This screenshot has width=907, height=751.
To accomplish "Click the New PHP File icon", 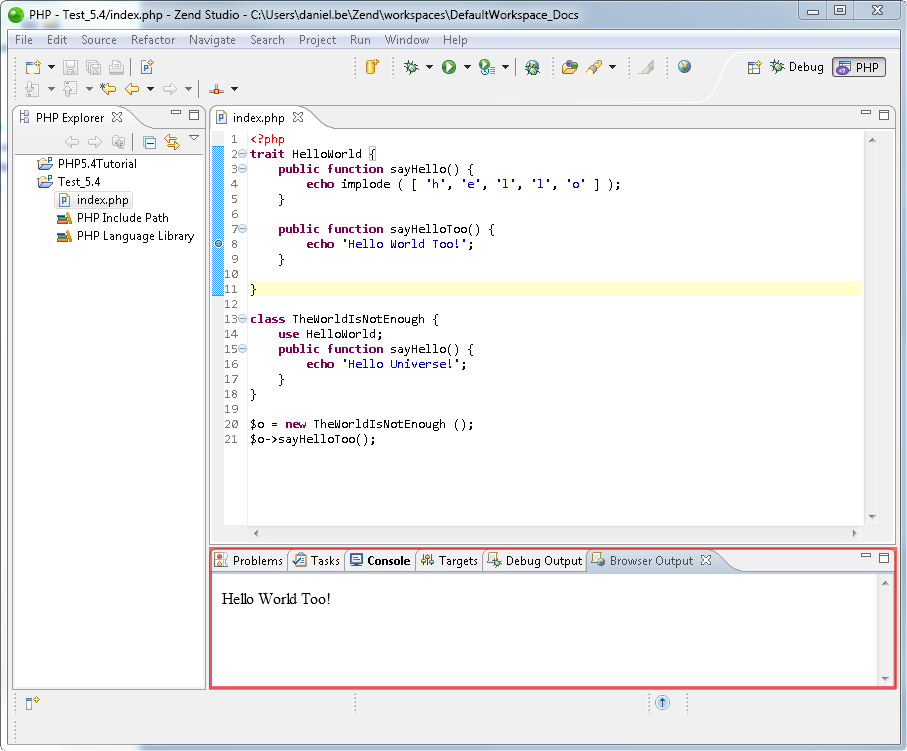I will pos(147,67).
